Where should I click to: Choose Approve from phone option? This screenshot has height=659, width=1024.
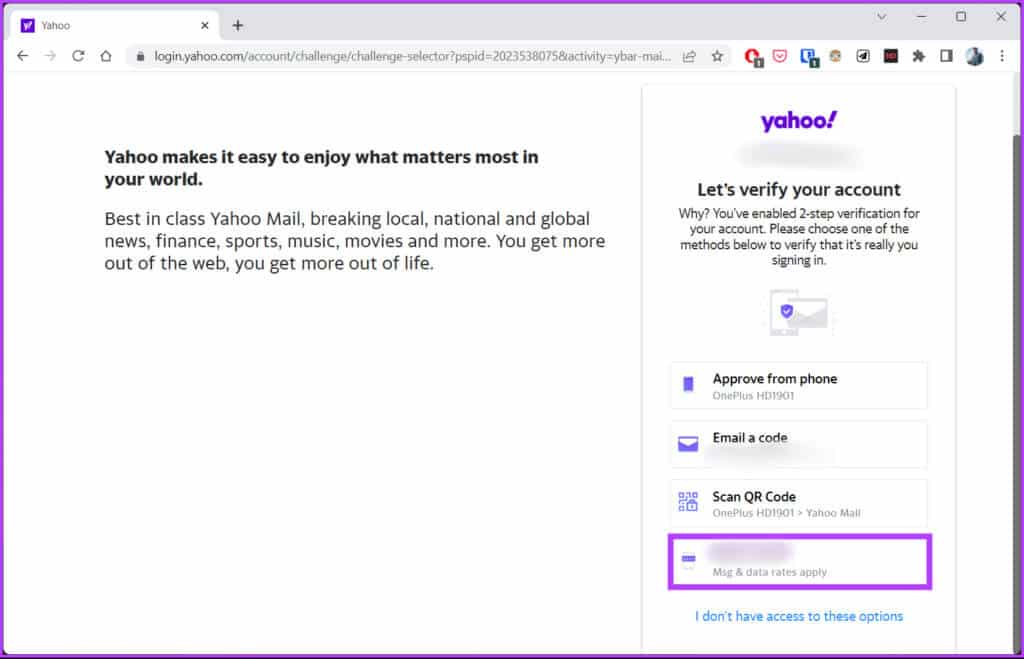click(799, 386)
